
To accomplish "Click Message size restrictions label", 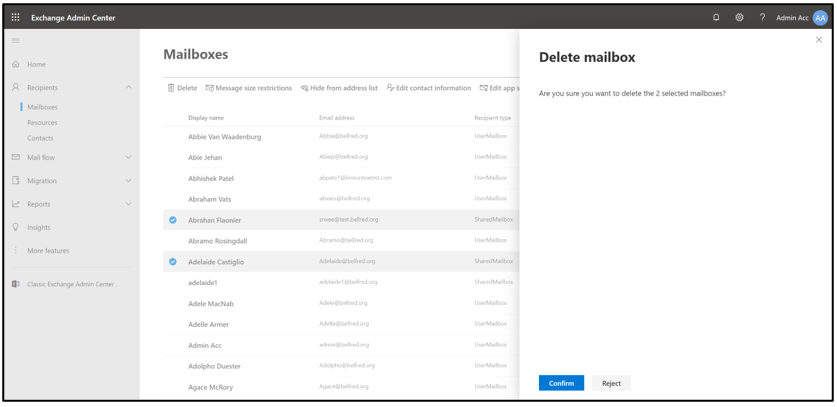I will tap(254, 88).
